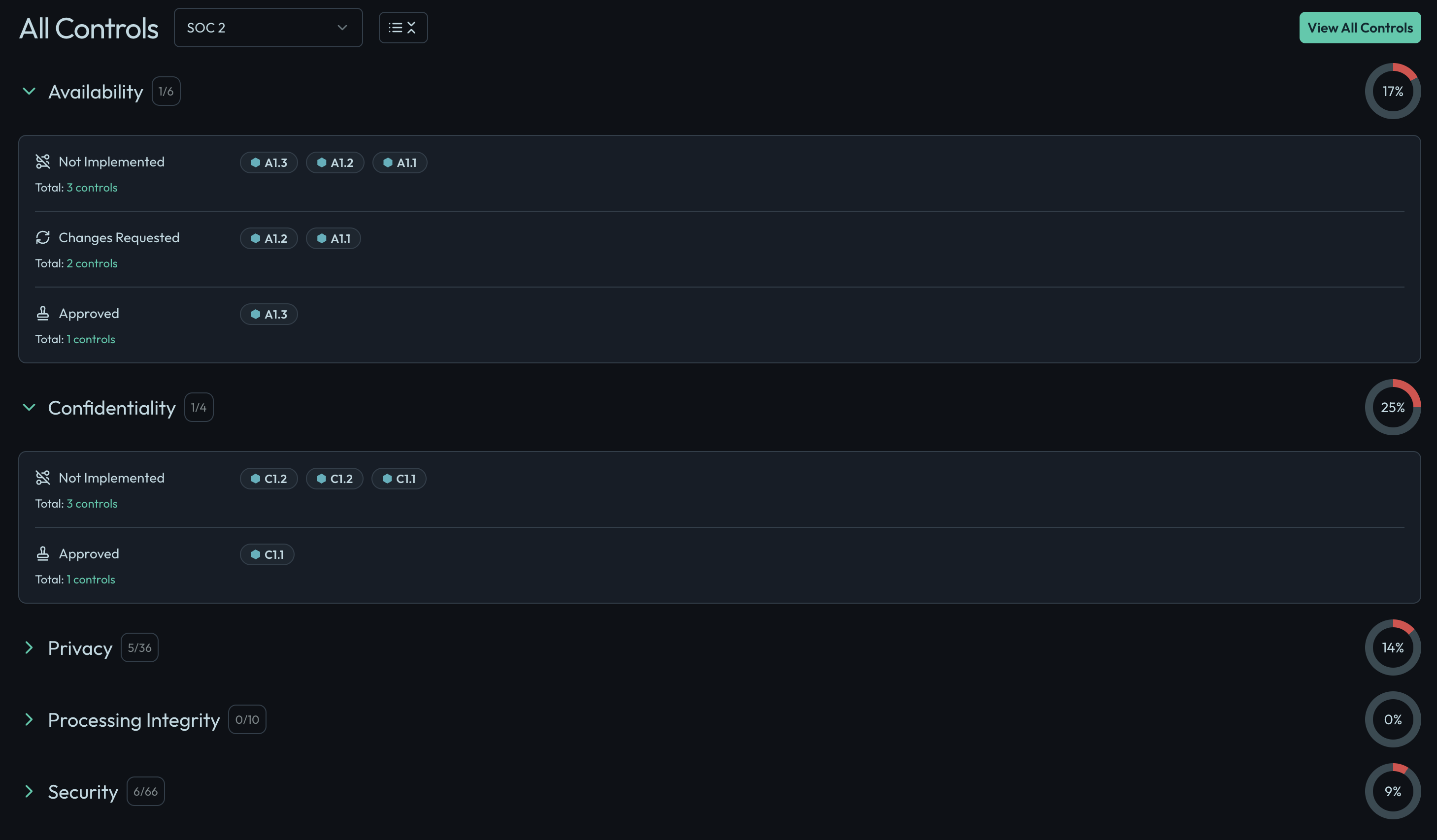This screenshot has width=1437, height=840.
Task: Click the Changes Requested refresh icon
Action: tap(43, 237)
